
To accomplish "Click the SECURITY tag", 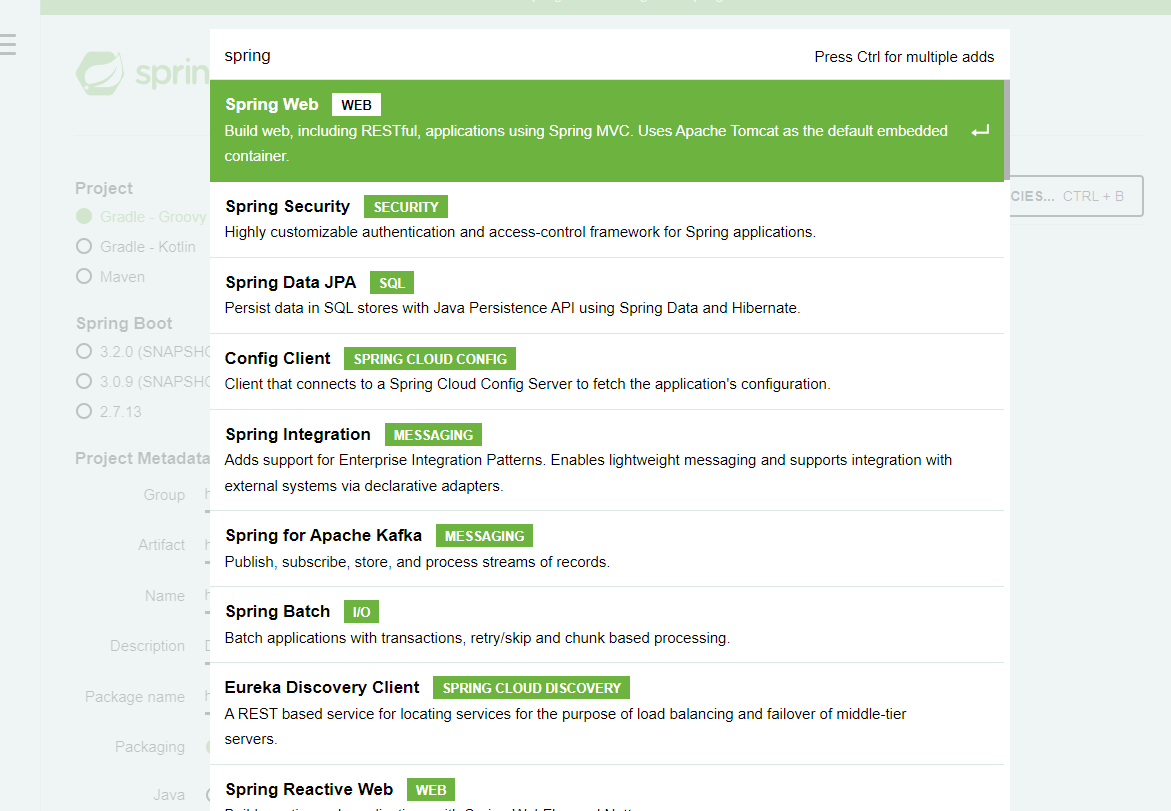I will pos(406,207).
